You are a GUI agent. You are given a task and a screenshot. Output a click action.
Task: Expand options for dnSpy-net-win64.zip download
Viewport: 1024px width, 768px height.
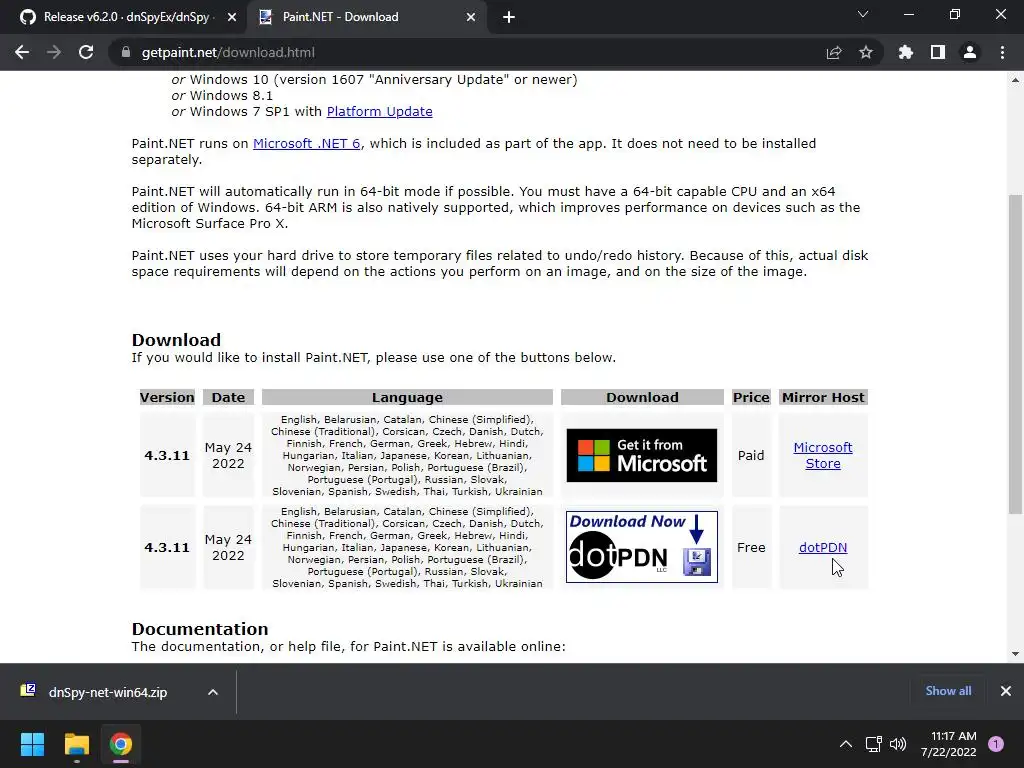click(213, 692)
